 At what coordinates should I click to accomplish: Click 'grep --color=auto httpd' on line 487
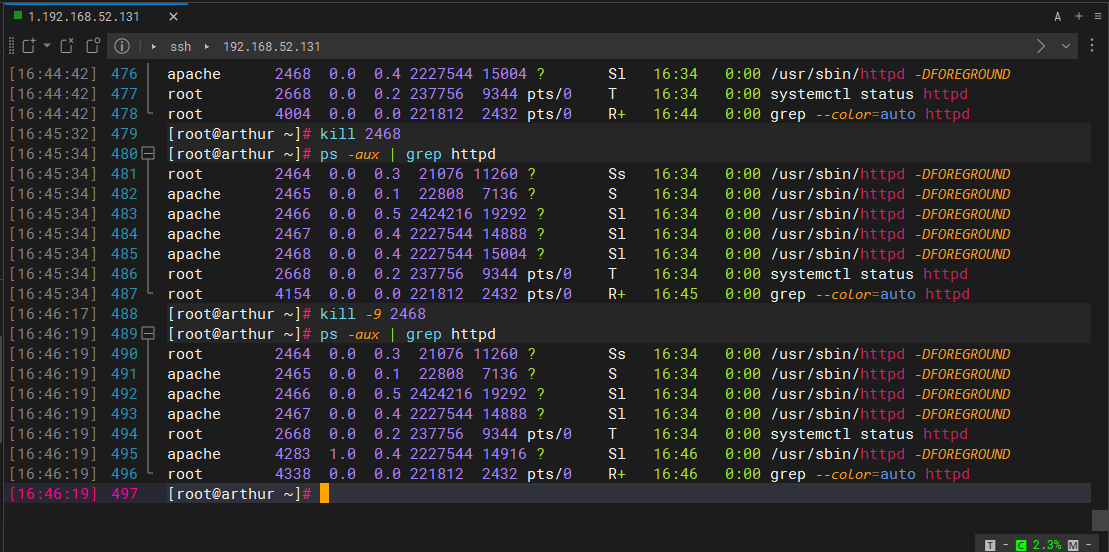point(869,294)
